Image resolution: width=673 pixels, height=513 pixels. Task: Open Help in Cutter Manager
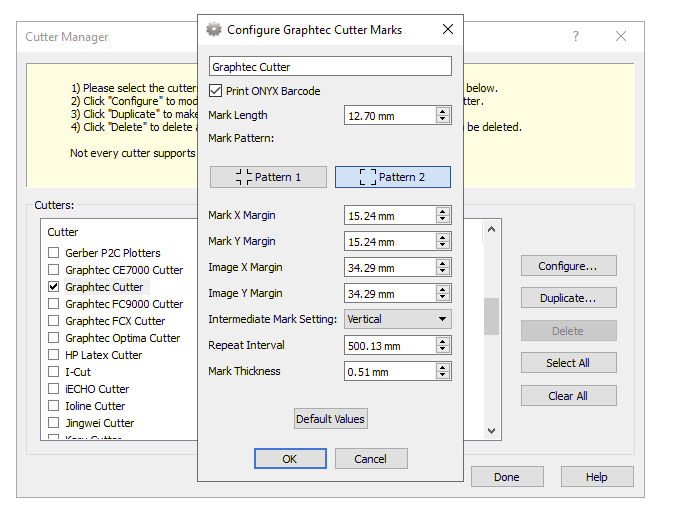597,477
